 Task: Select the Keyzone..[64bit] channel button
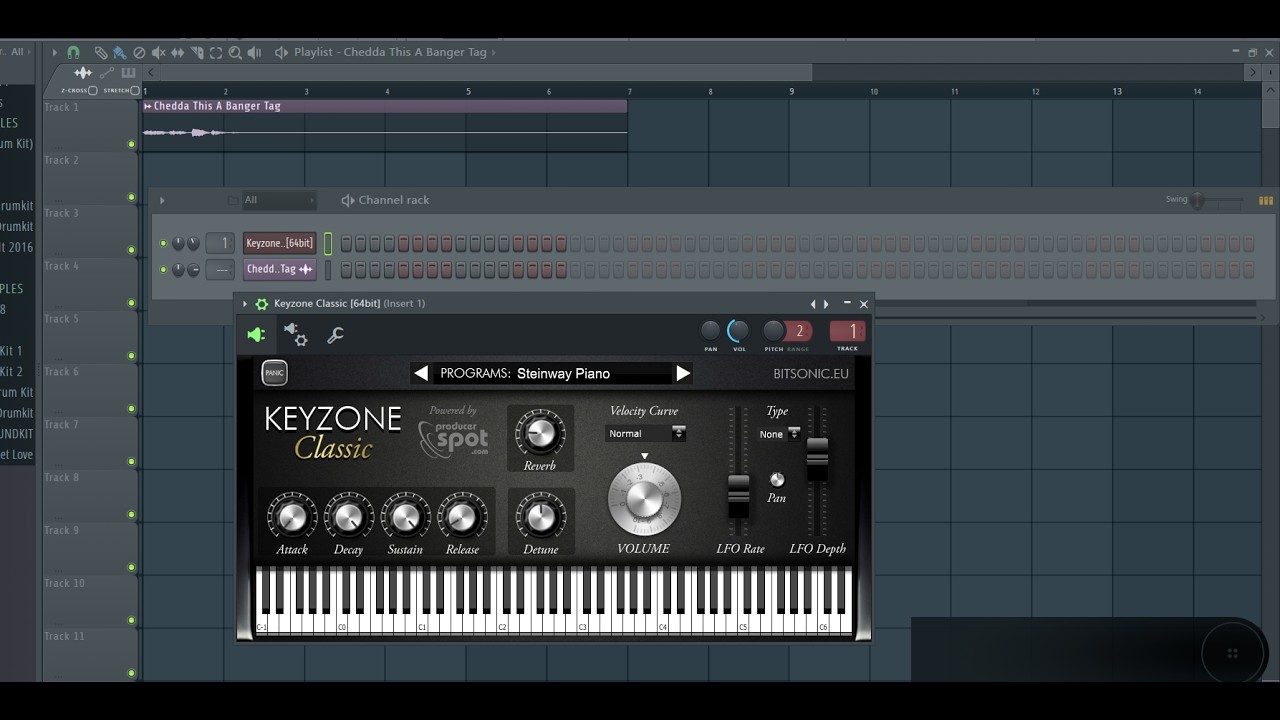(x=280, y=243)
